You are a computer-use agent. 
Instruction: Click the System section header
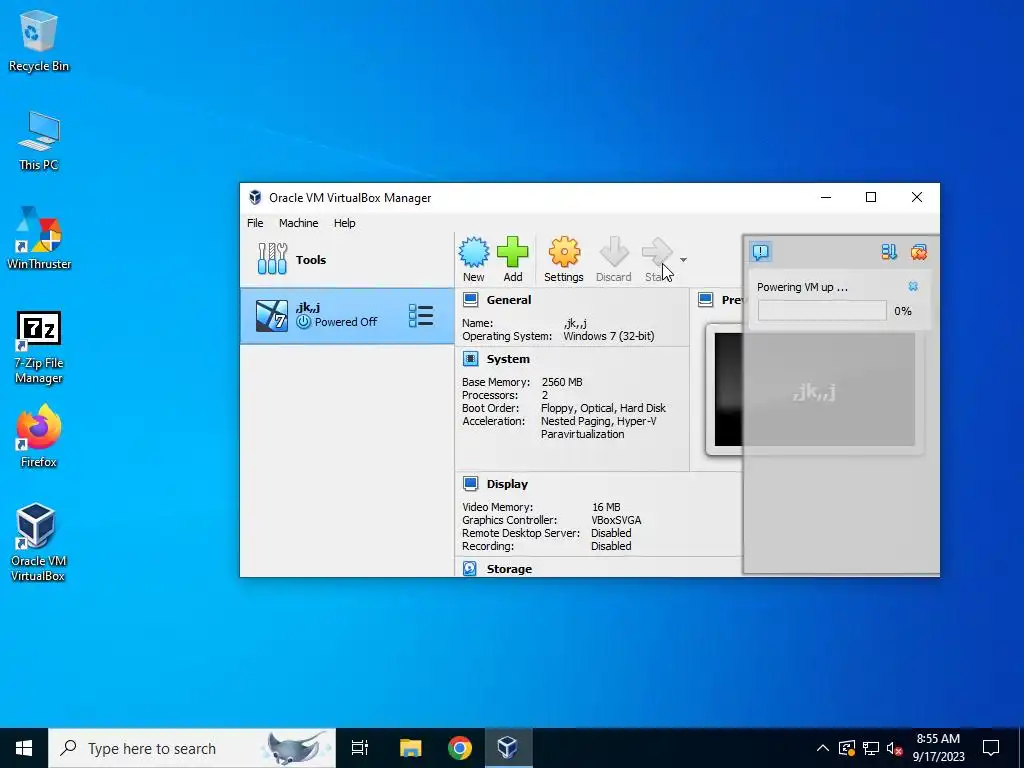[508, 359]
